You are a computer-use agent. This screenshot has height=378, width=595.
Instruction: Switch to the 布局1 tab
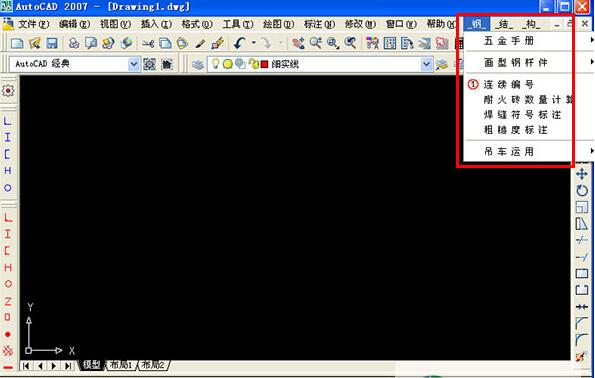(121, 365)
